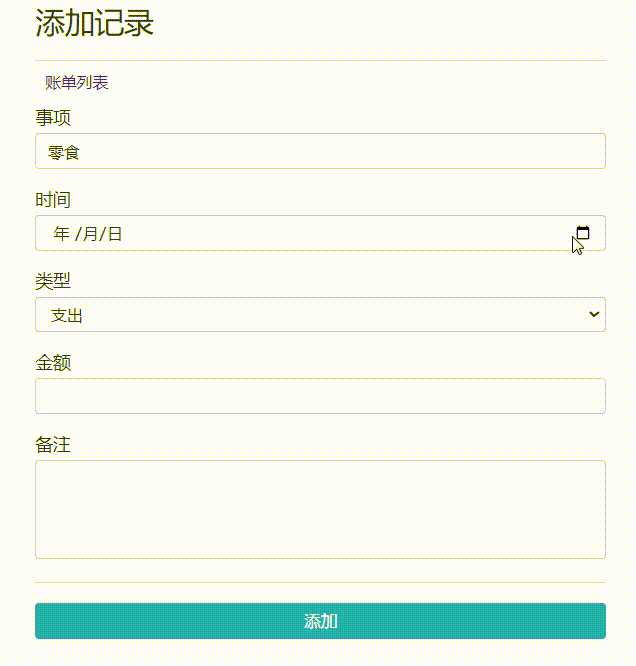Open the calendar date picker icon
Image resolution: width=636 pixels, height=666 pixels.
pos(583,233)
